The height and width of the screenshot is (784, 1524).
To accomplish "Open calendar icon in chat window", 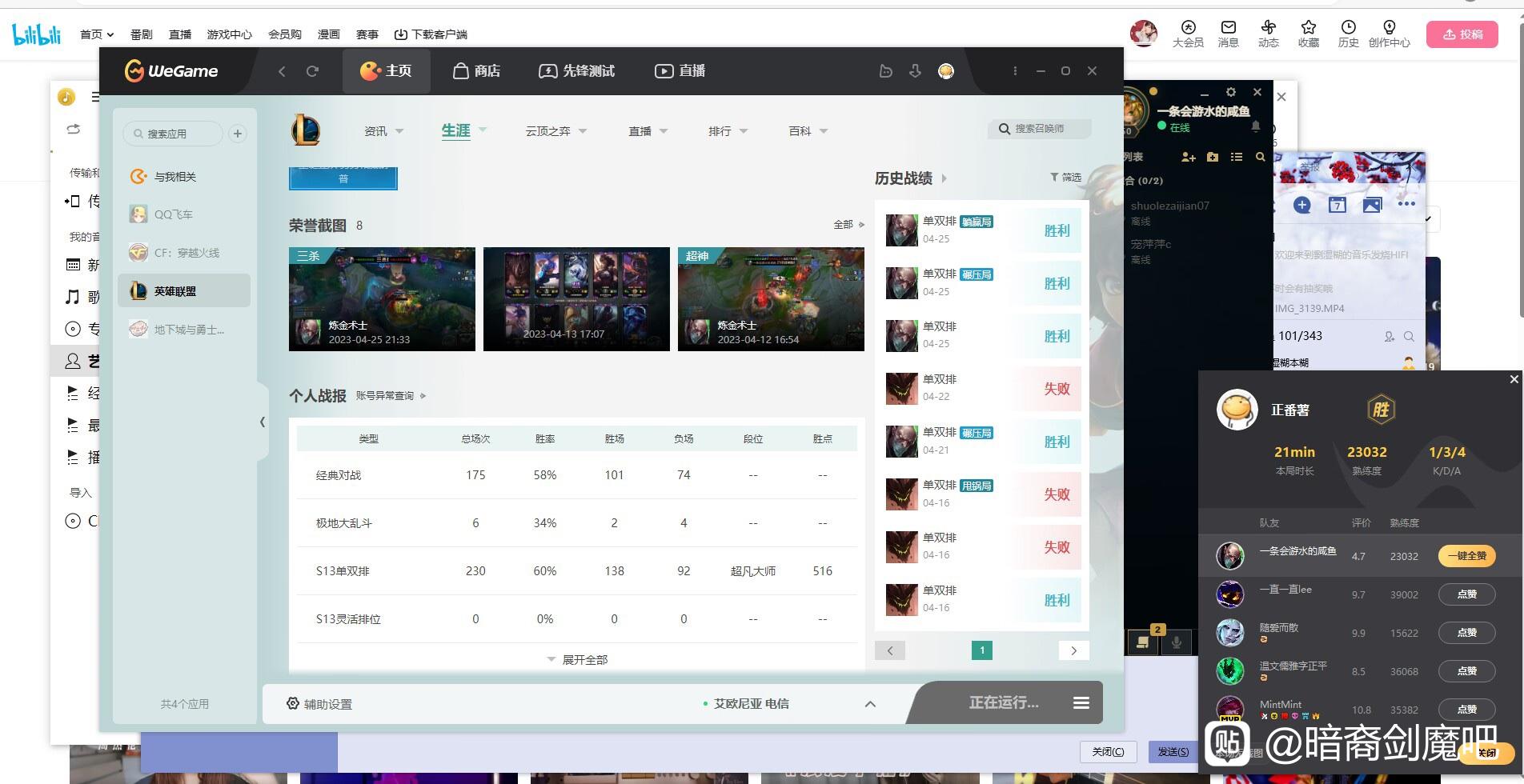I will click(x=1338, y=205).
